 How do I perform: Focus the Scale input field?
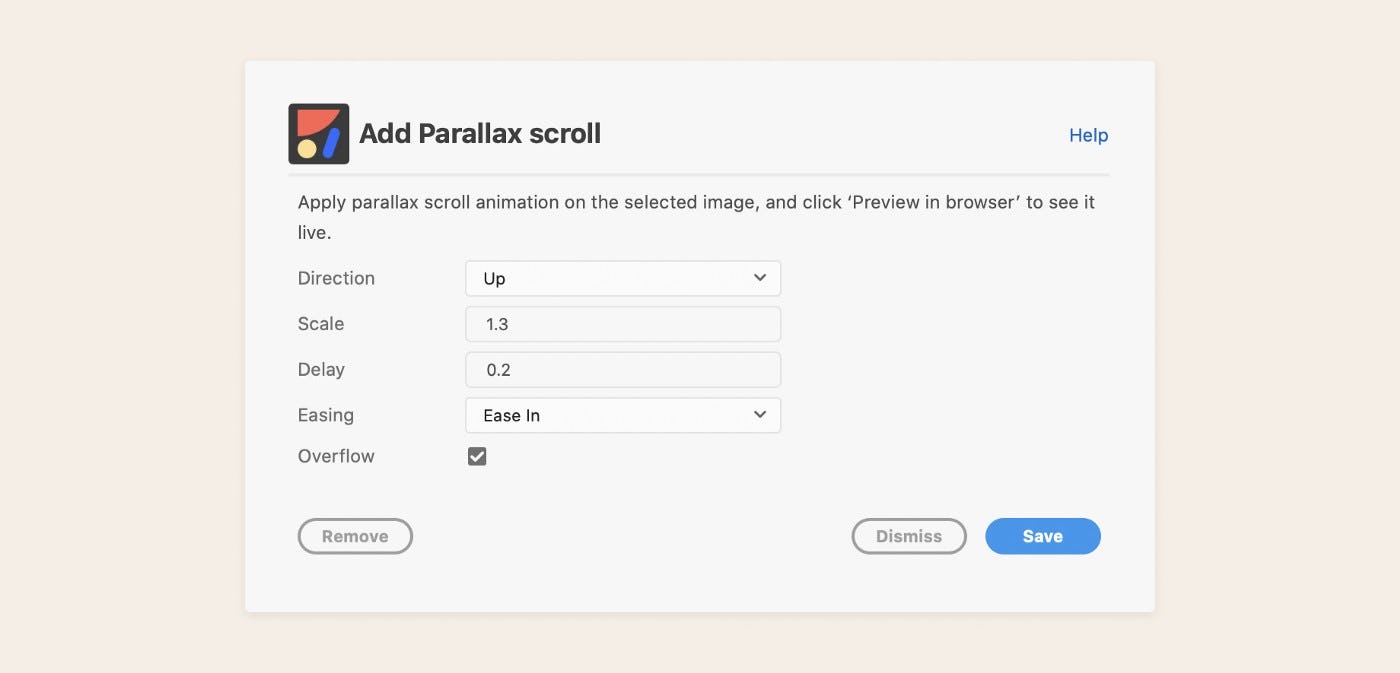click(x=622, y=324)
